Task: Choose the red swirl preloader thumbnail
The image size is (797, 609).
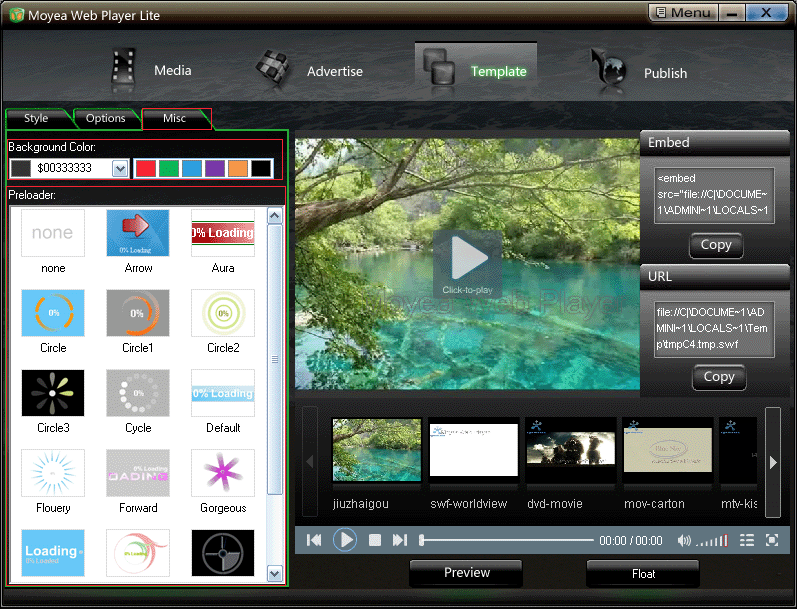Action: tap(138, 553)
